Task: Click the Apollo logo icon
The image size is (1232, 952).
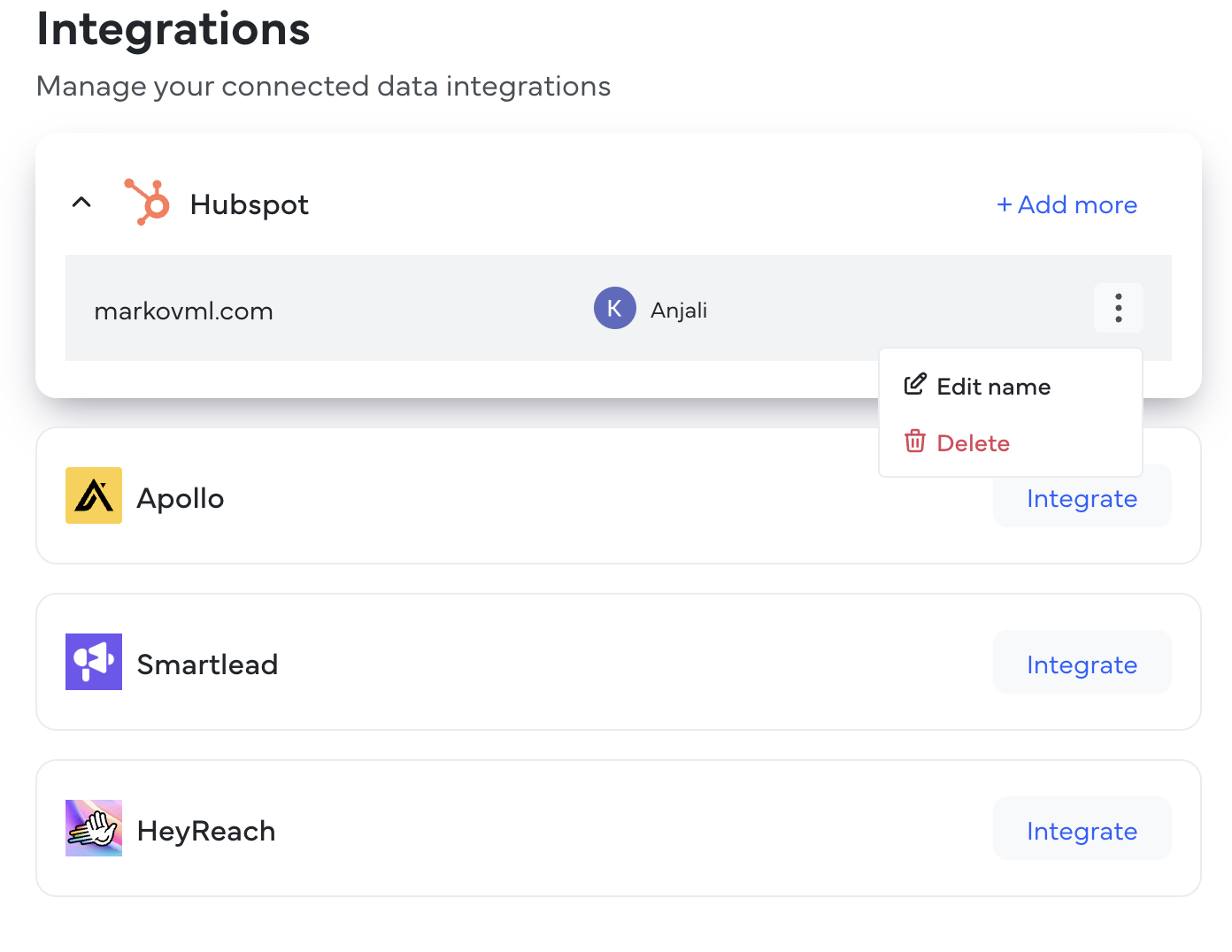Action: tap(94, 495)
